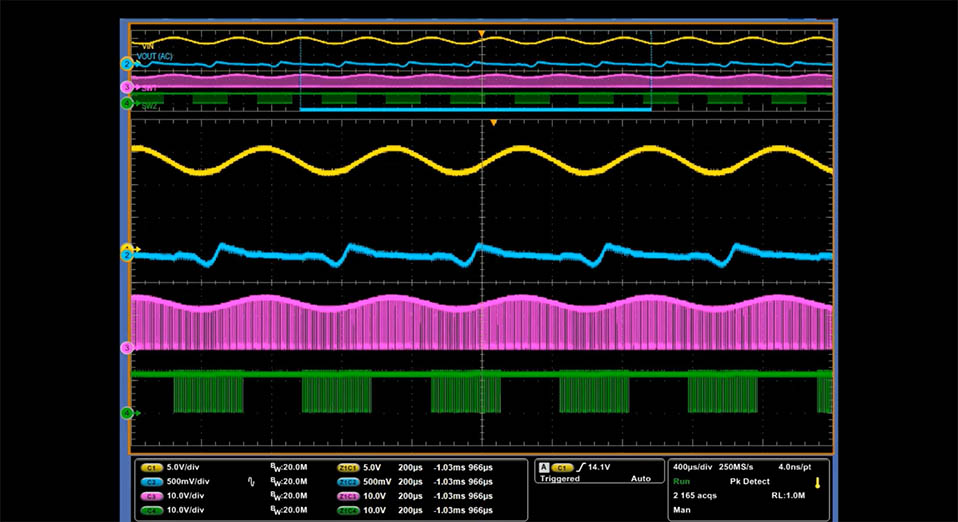The image size is (958, 522).
Task: Select the Z1C1 zoom channel badge
Action: 349,467
